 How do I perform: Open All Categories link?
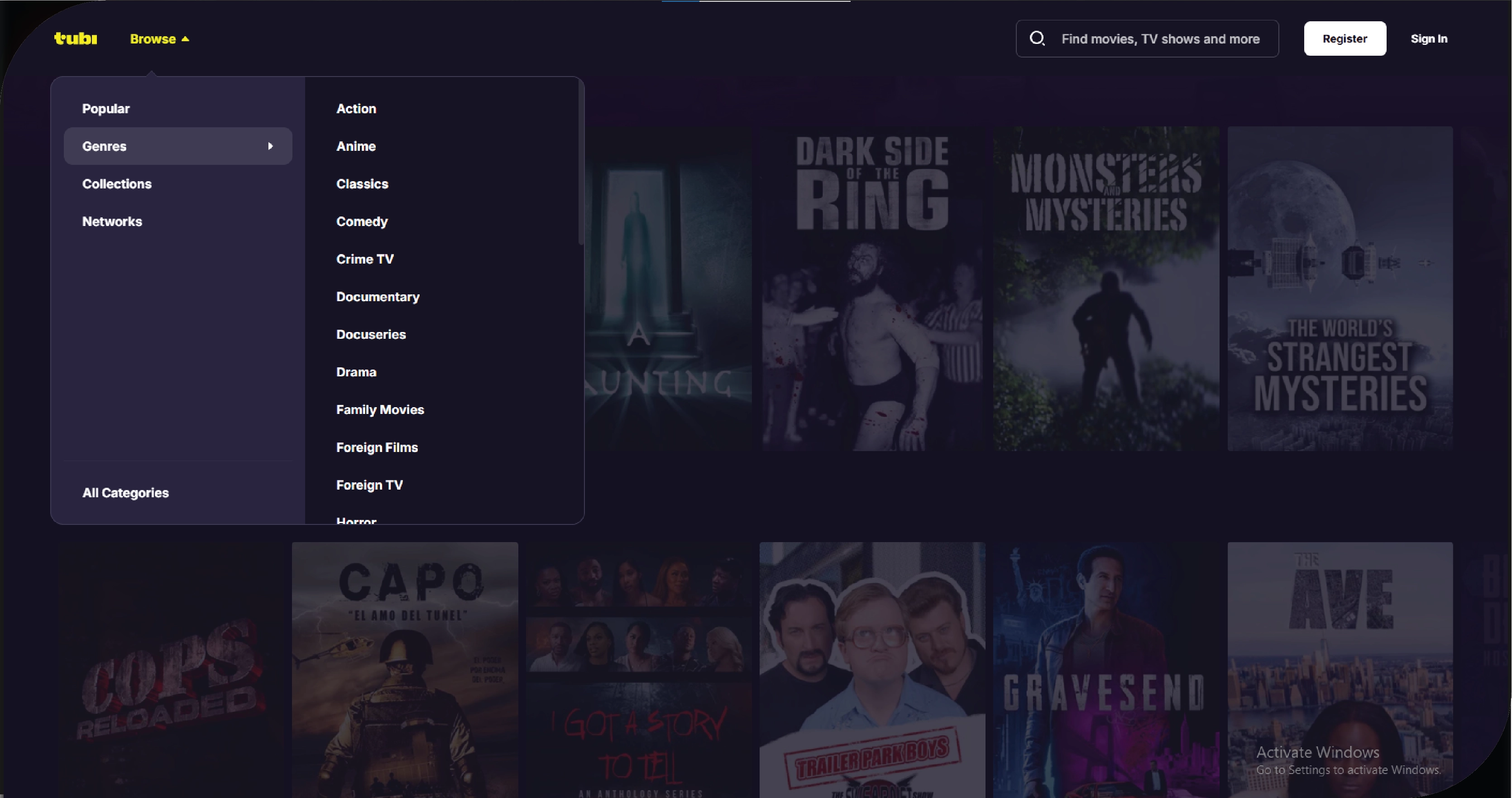125,493
